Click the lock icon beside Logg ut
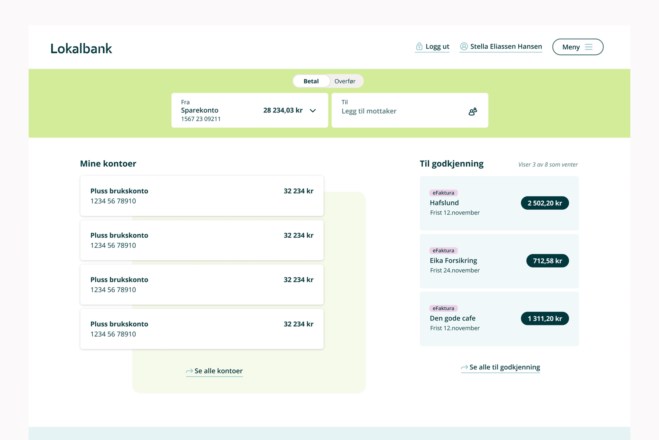This screenshot has width=659, height=440. point(419,47)
